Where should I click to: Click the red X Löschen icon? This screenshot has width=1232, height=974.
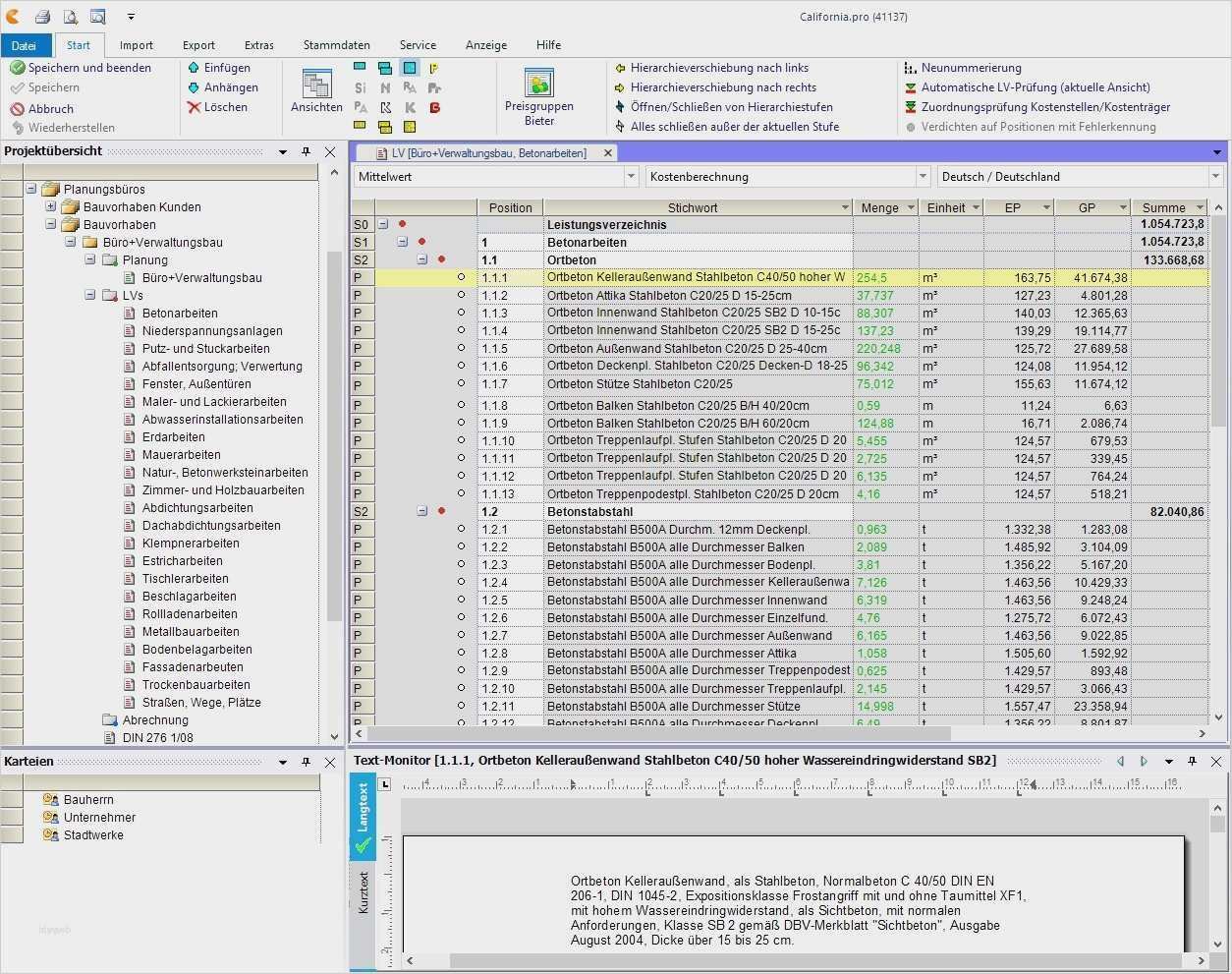(194, 107)
